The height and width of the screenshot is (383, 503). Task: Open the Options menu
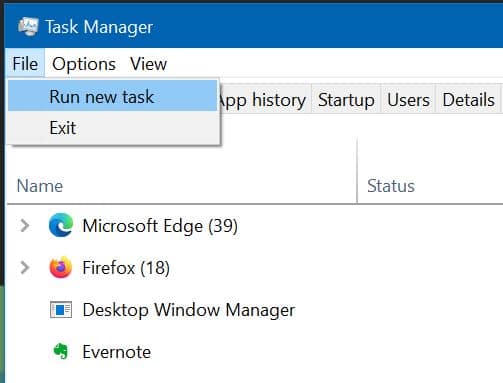tap(84, 63)
